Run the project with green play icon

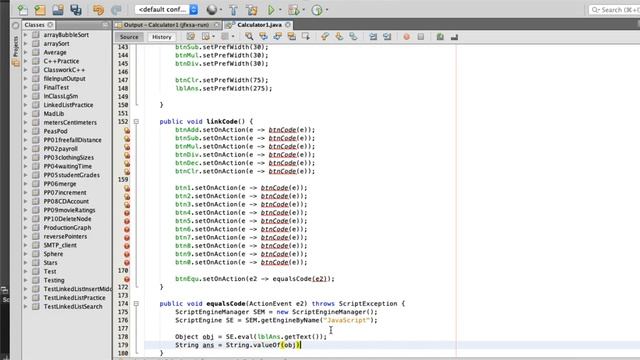coord(271,10)
